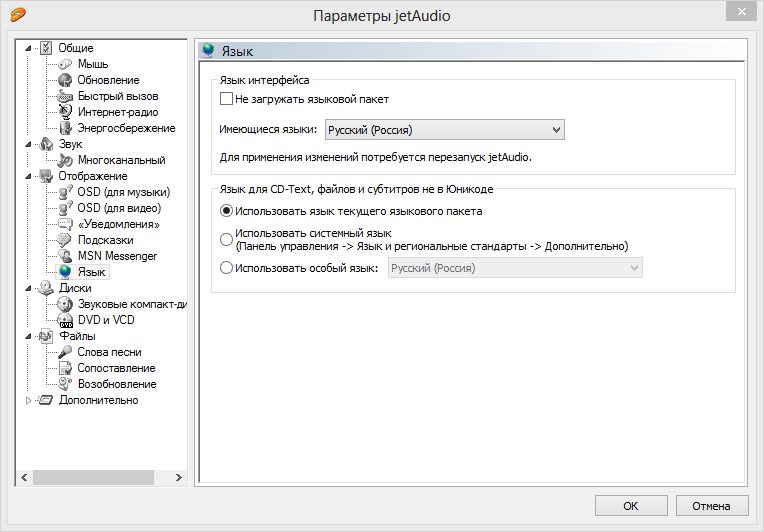The height and width of the screenshot is (532, 764).
Task: Open the Слова песни settings page
Action: [x=109, y=352]
